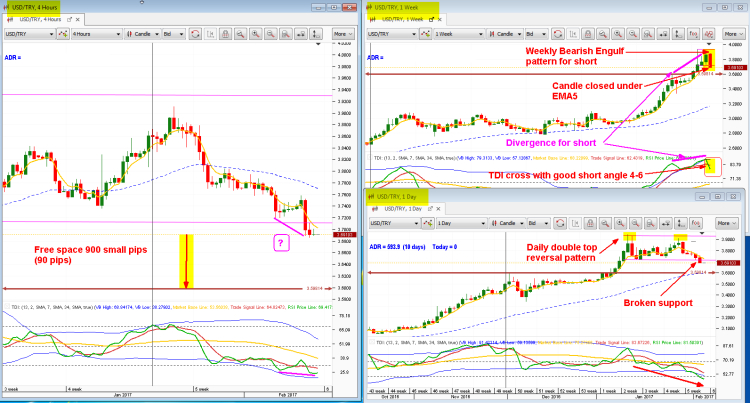This screenshot has width=750, height=403.
Task: Close the USD/TRY, 1 Week tab
Action: (440, 20)
